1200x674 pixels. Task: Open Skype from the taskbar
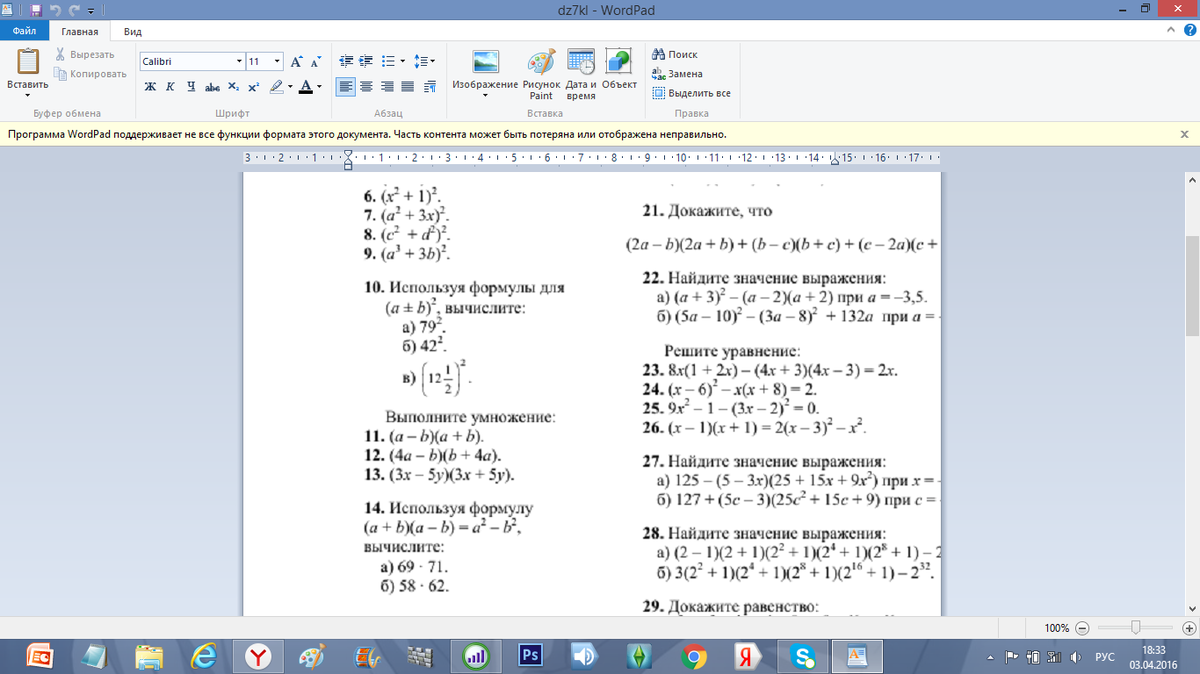(x=801, y=656)
